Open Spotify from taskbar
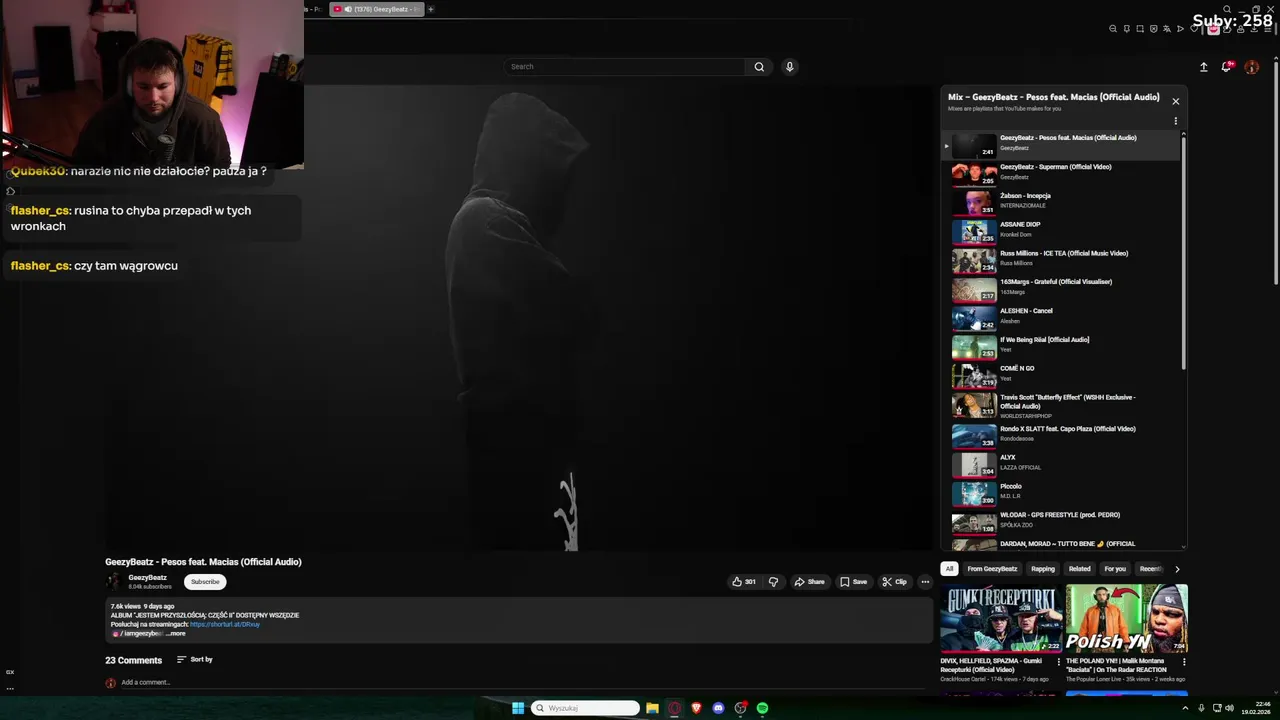Viewport: 1280px width, 720px height. click(762, 708)
